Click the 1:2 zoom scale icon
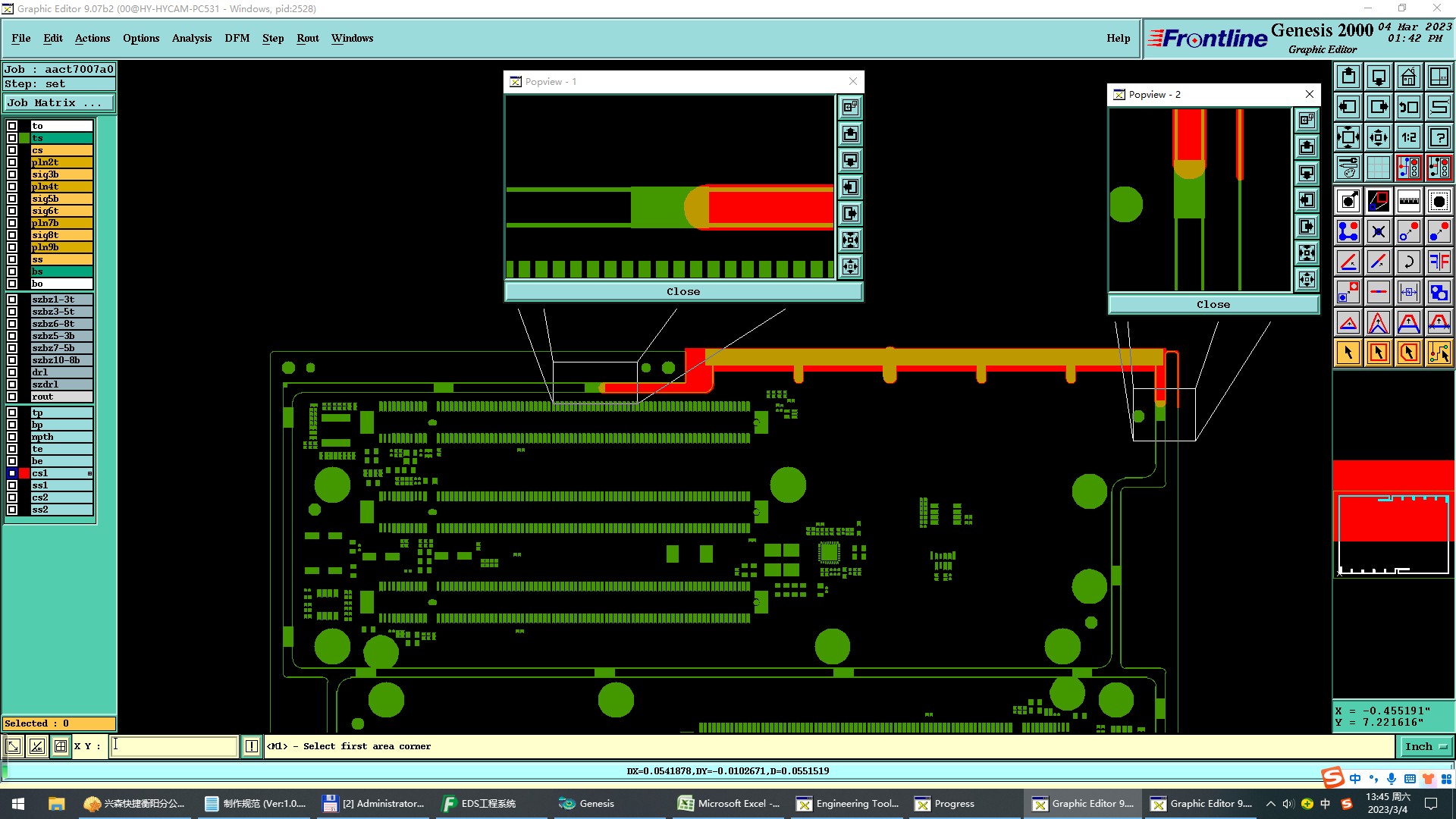 click(1408, 137)
